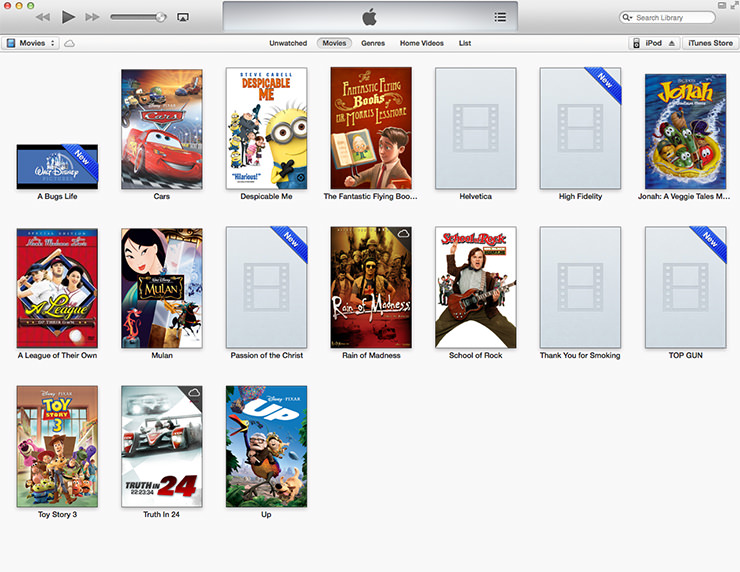Image resolution: width=740 pixels, height=572 pixels.
Task: Select Thank You for Smoking placeholder artwork
Action: coord(580,287)
